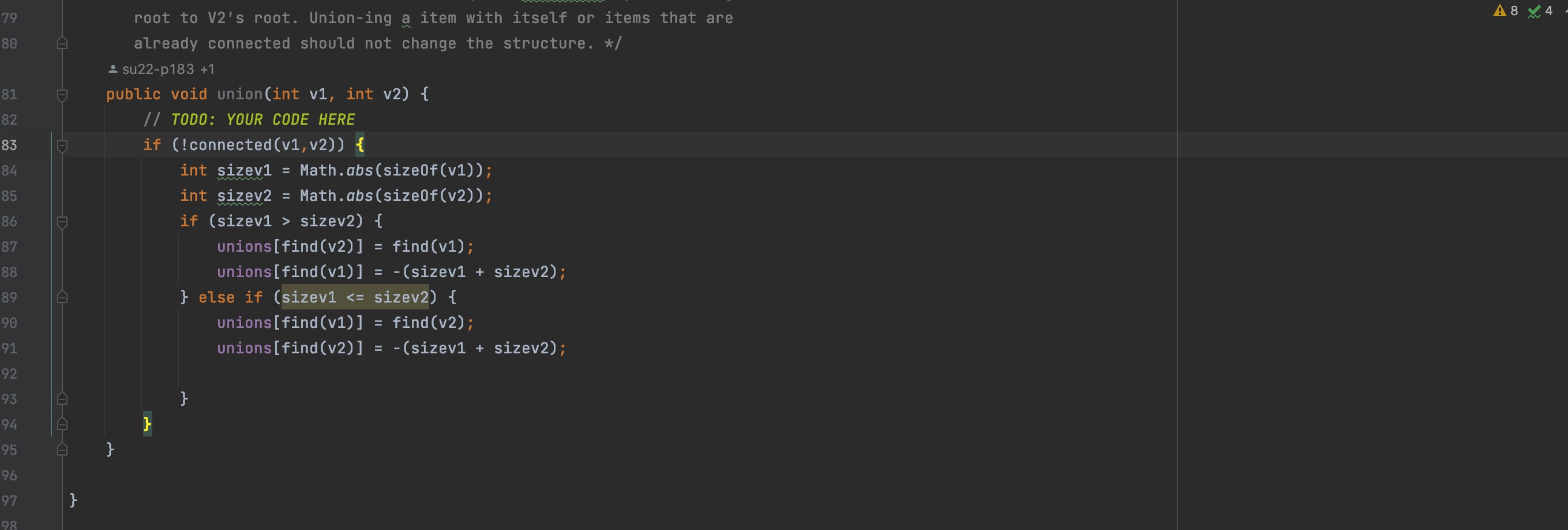The image size is (1568, 530).
Task: Click the abs call on line 85
Action: tap(359, 196)
